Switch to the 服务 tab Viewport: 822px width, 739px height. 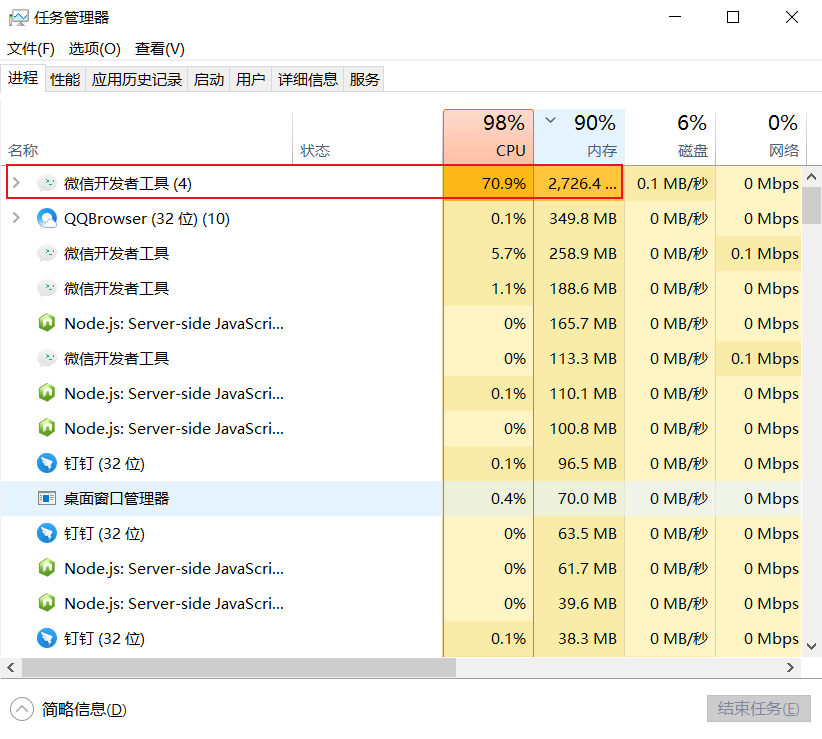[x=364, y=80]
